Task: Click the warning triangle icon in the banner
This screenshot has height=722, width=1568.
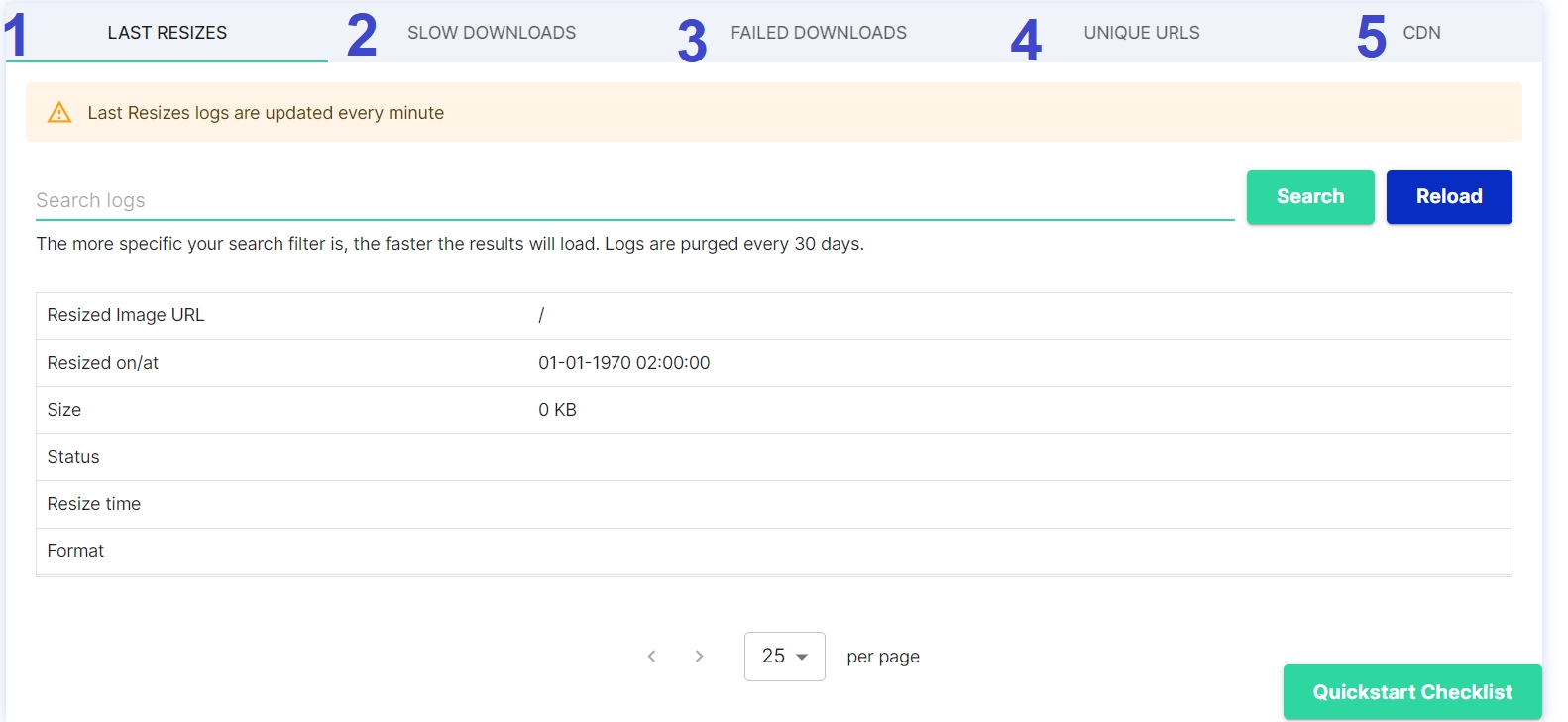Action: (x=59, y=113)
